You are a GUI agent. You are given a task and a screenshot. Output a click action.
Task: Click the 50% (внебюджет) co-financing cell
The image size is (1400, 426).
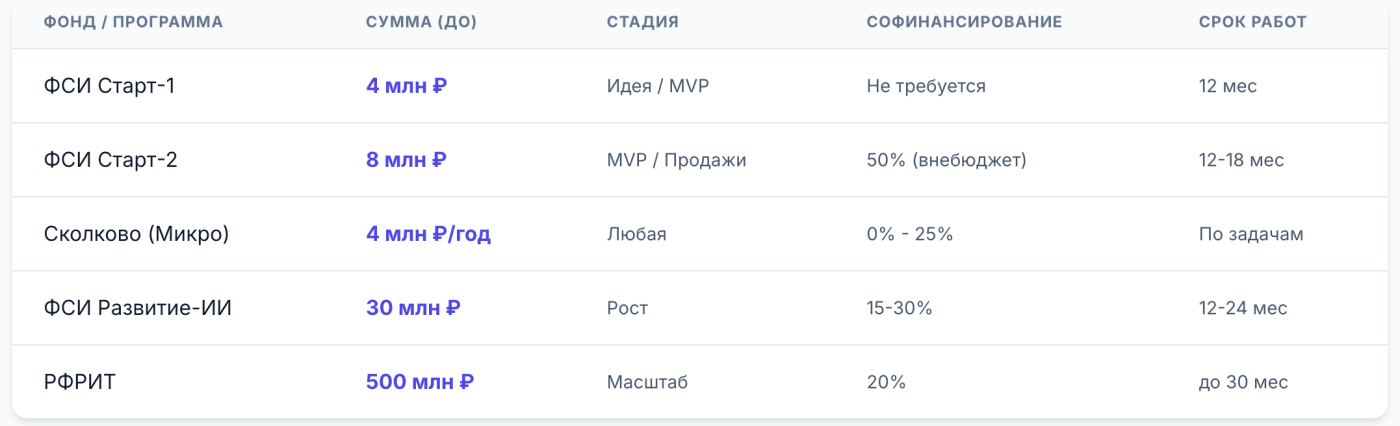click(947, 160)
